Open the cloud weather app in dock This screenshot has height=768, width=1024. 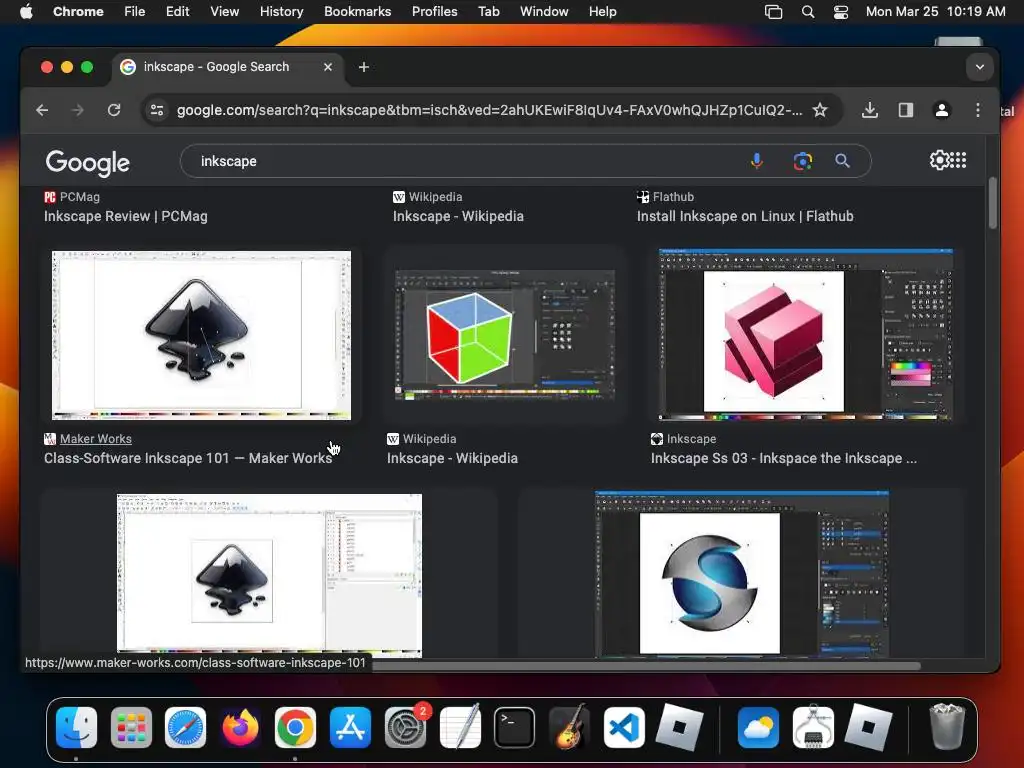click(758, 727)
